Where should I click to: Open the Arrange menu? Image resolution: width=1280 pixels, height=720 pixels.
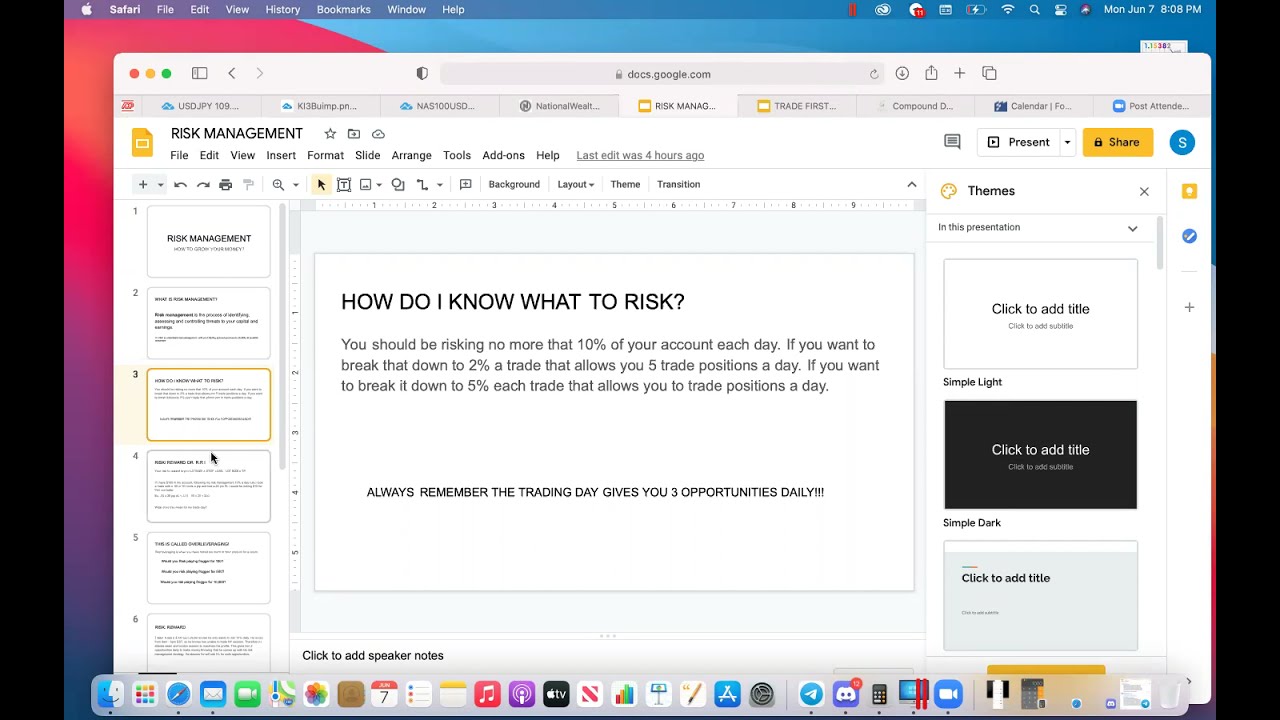tap(411, 155)
